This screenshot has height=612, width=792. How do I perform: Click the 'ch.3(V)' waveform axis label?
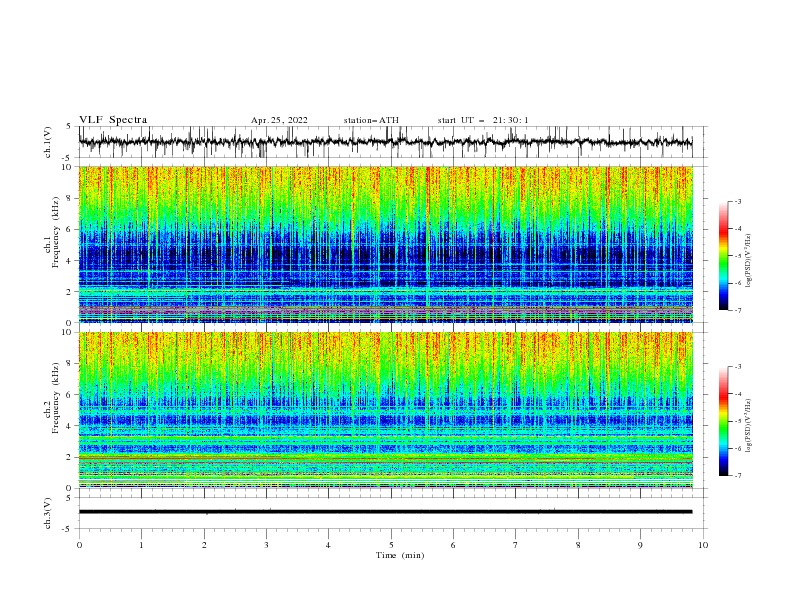click(48, 513)
